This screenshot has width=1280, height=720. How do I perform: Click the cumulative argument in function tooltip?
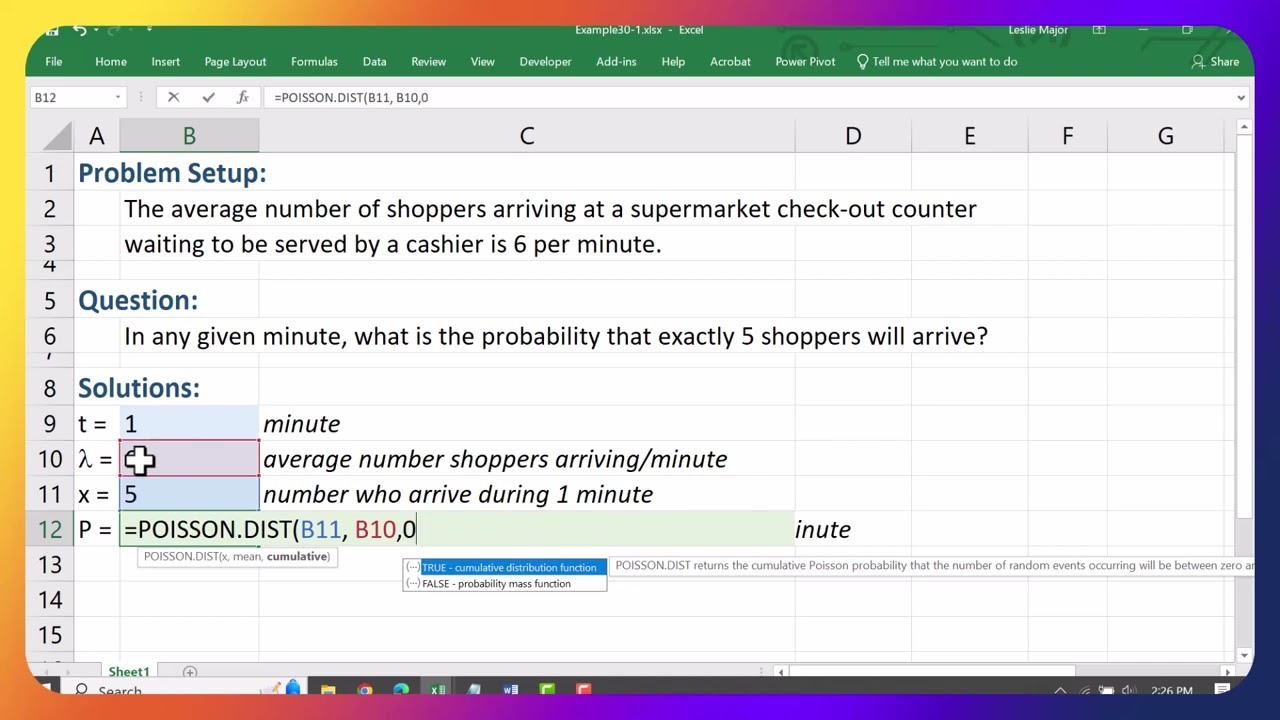pos(297,556)
